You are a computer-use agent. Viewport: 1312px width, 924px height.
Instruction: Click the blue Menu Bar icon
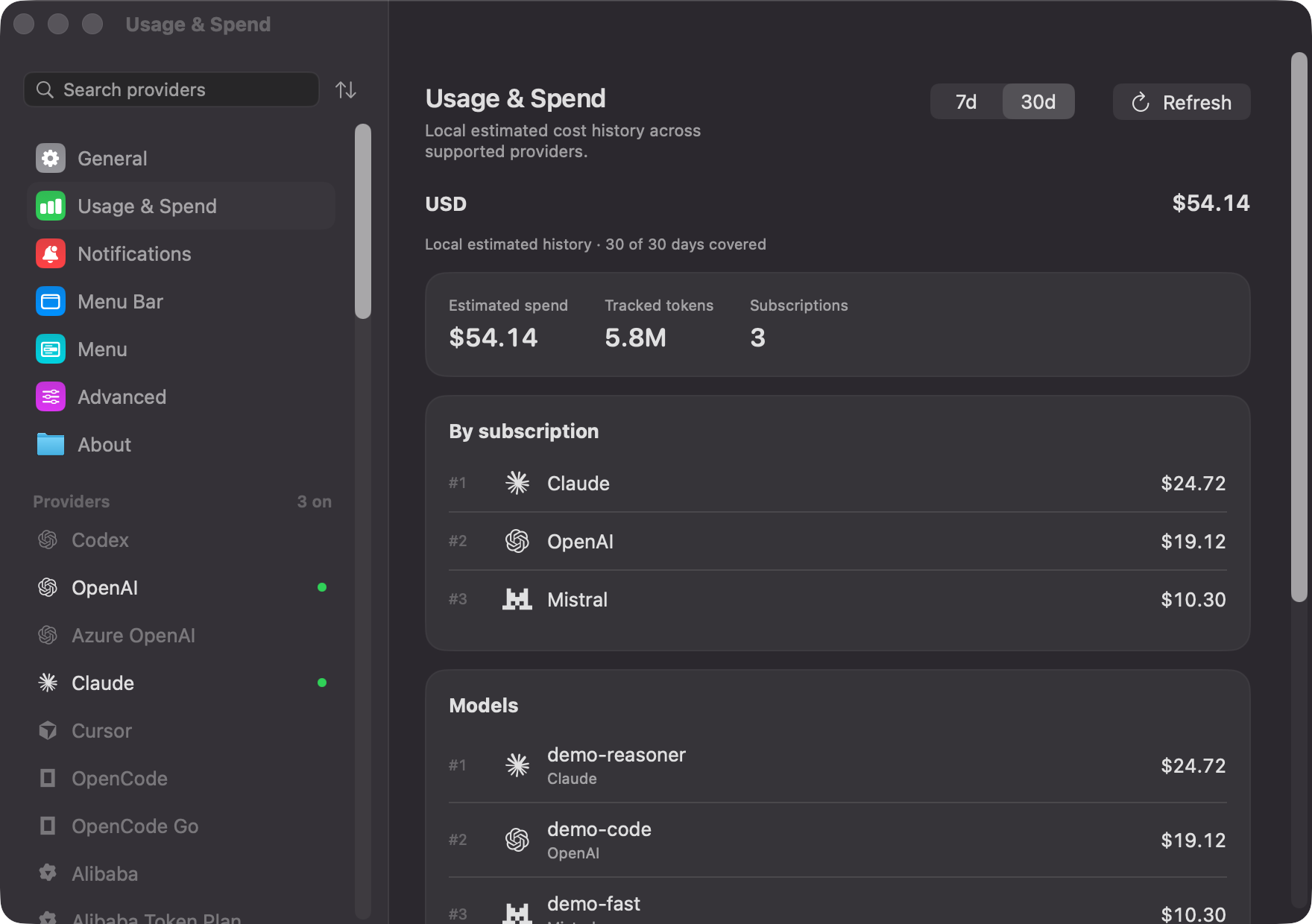51,301
